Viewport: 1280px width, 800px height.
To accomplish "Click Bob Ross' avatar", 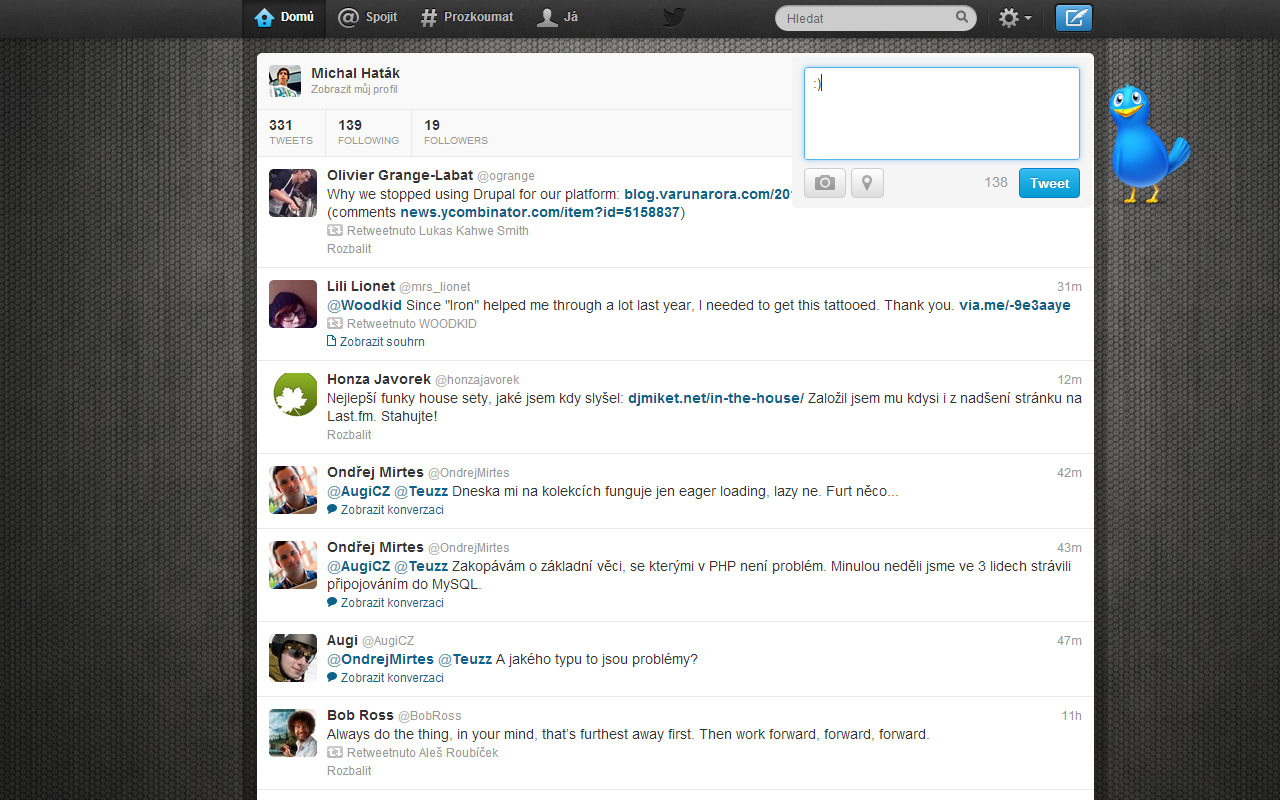I will click(x=293, y=733).
